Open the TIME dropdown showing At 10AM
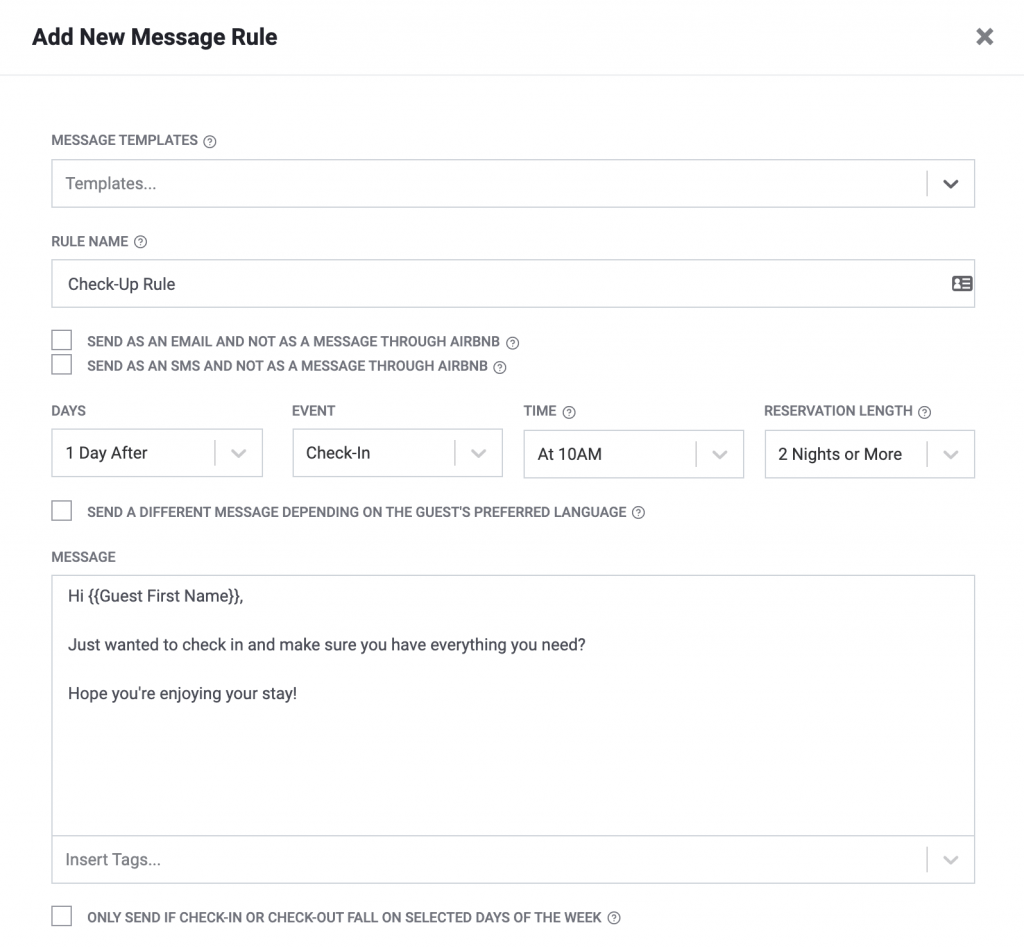Viewport: 1024px width, 948px height. [719, 453]
